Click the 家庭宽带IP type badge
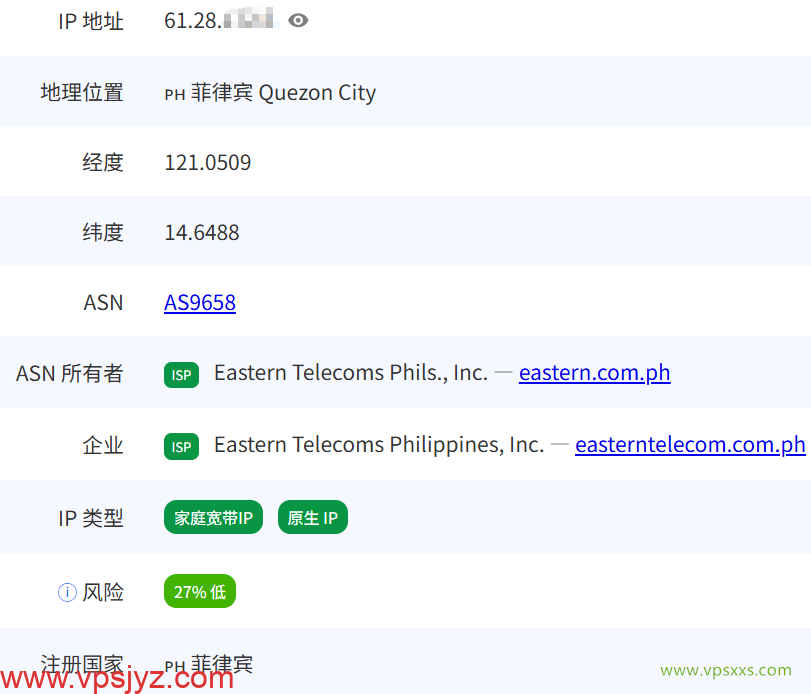The width and height of the screenshot is (811, 694). 213,517
